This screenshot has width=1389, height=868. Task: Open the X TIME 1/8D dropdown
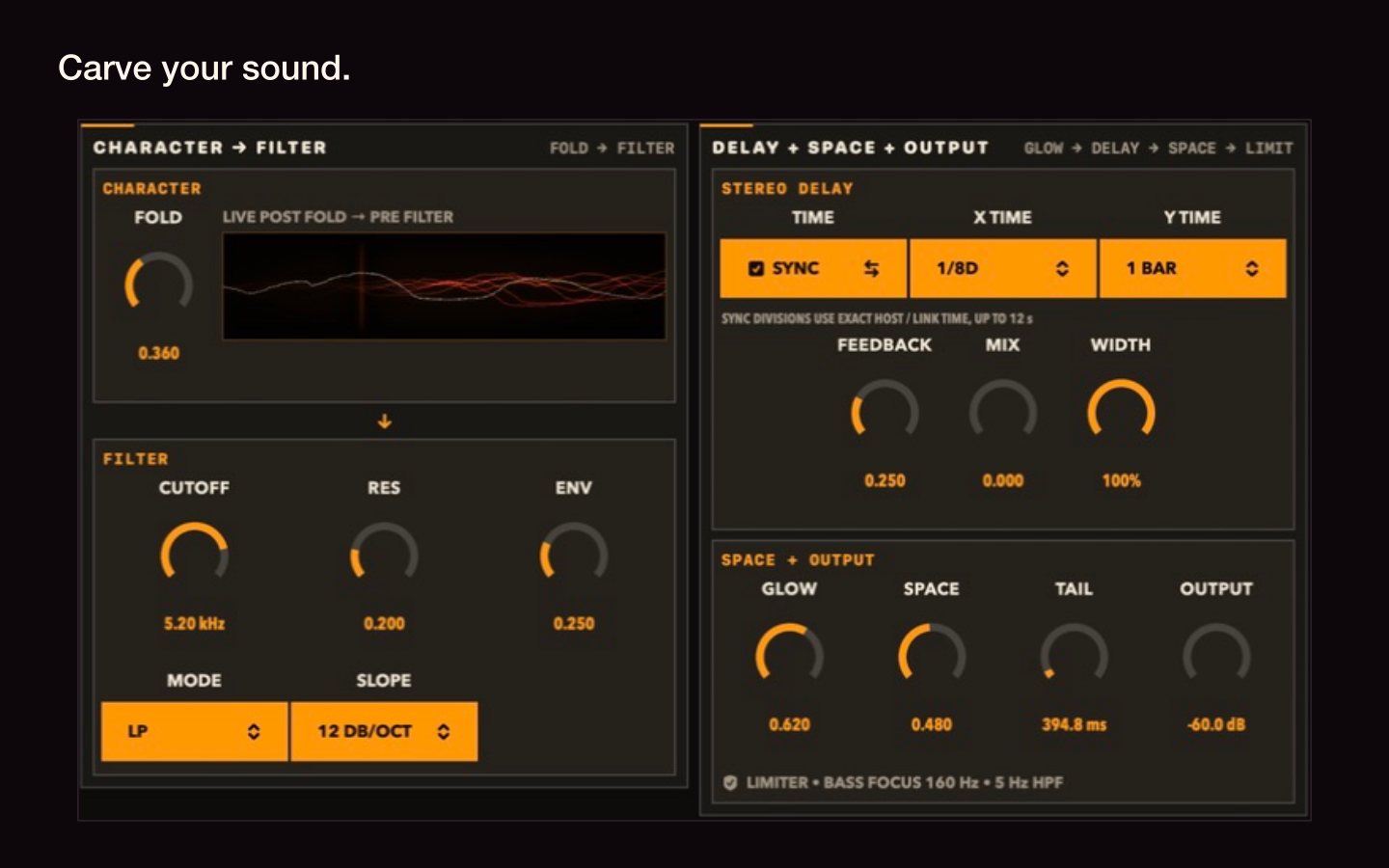[1002, 268]
